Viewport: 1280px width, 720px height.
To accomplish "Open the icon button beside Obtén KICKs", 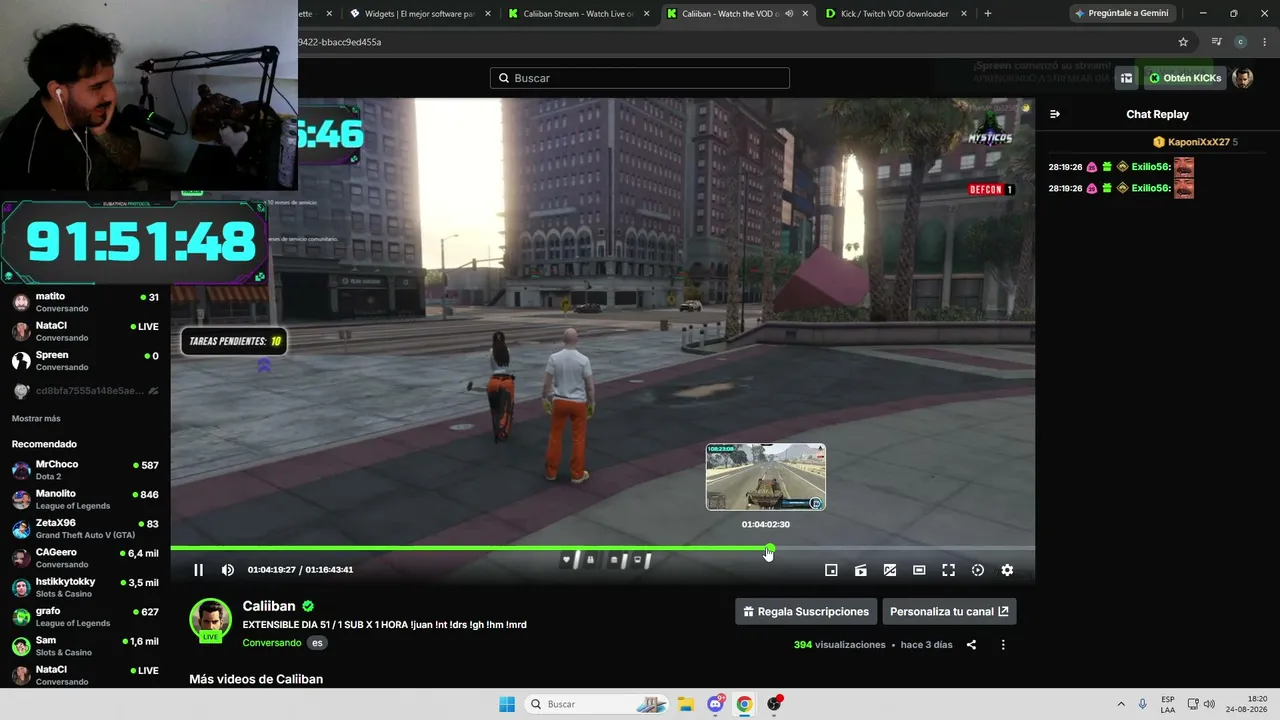I will (1127, 78).
